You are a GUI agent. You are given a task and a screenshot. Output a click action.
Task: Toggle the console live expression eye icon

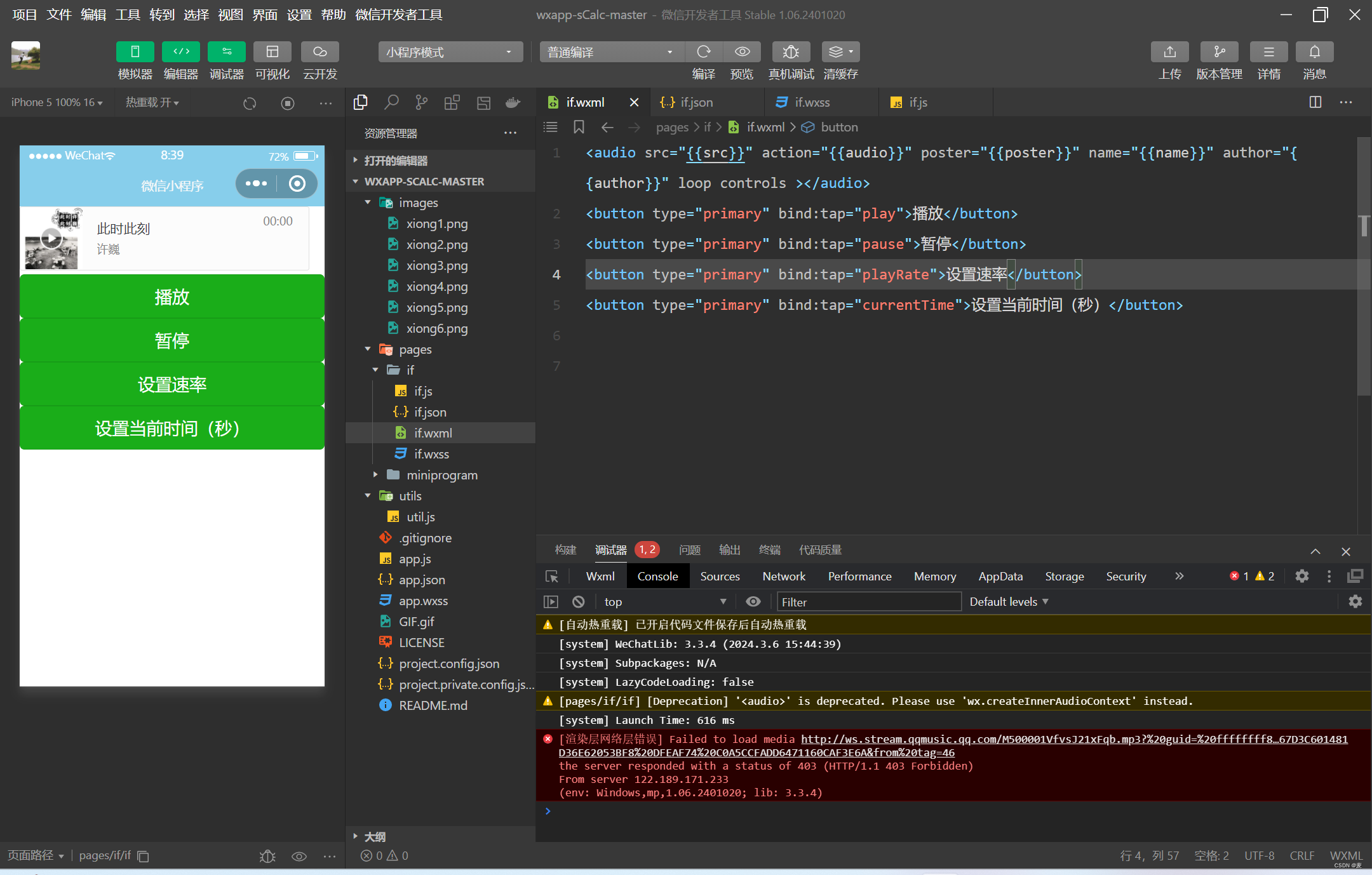(x=753, y=601)
